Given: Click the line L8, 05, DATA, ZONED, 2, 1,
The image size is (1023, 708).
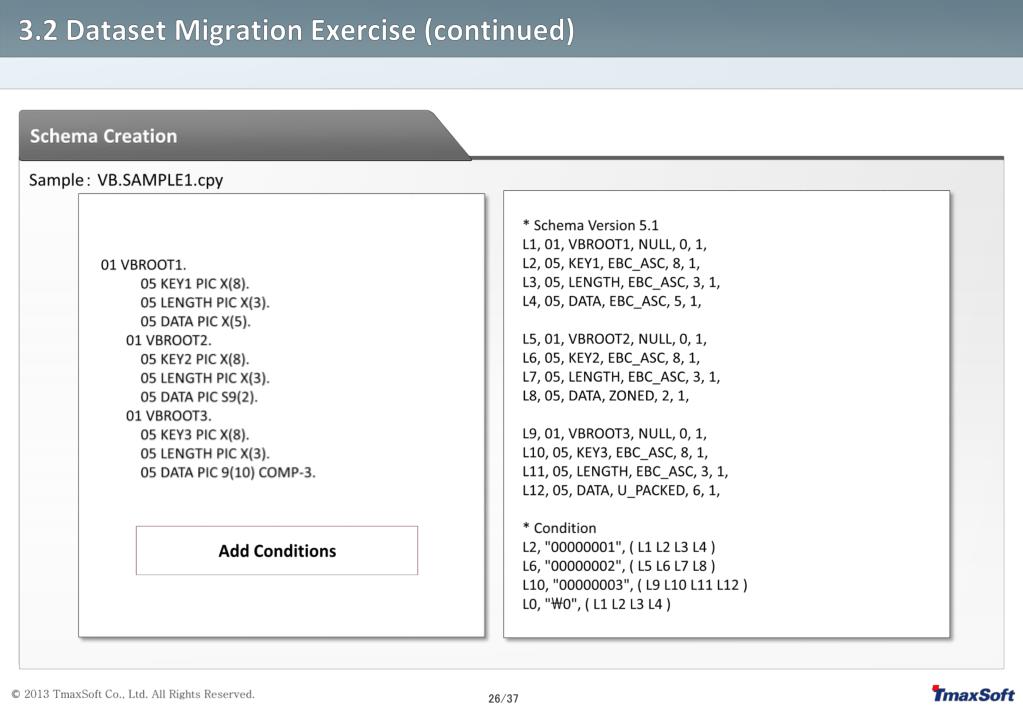Looking at the screenshot, I should pyautogui.click(x=605, y=396).
